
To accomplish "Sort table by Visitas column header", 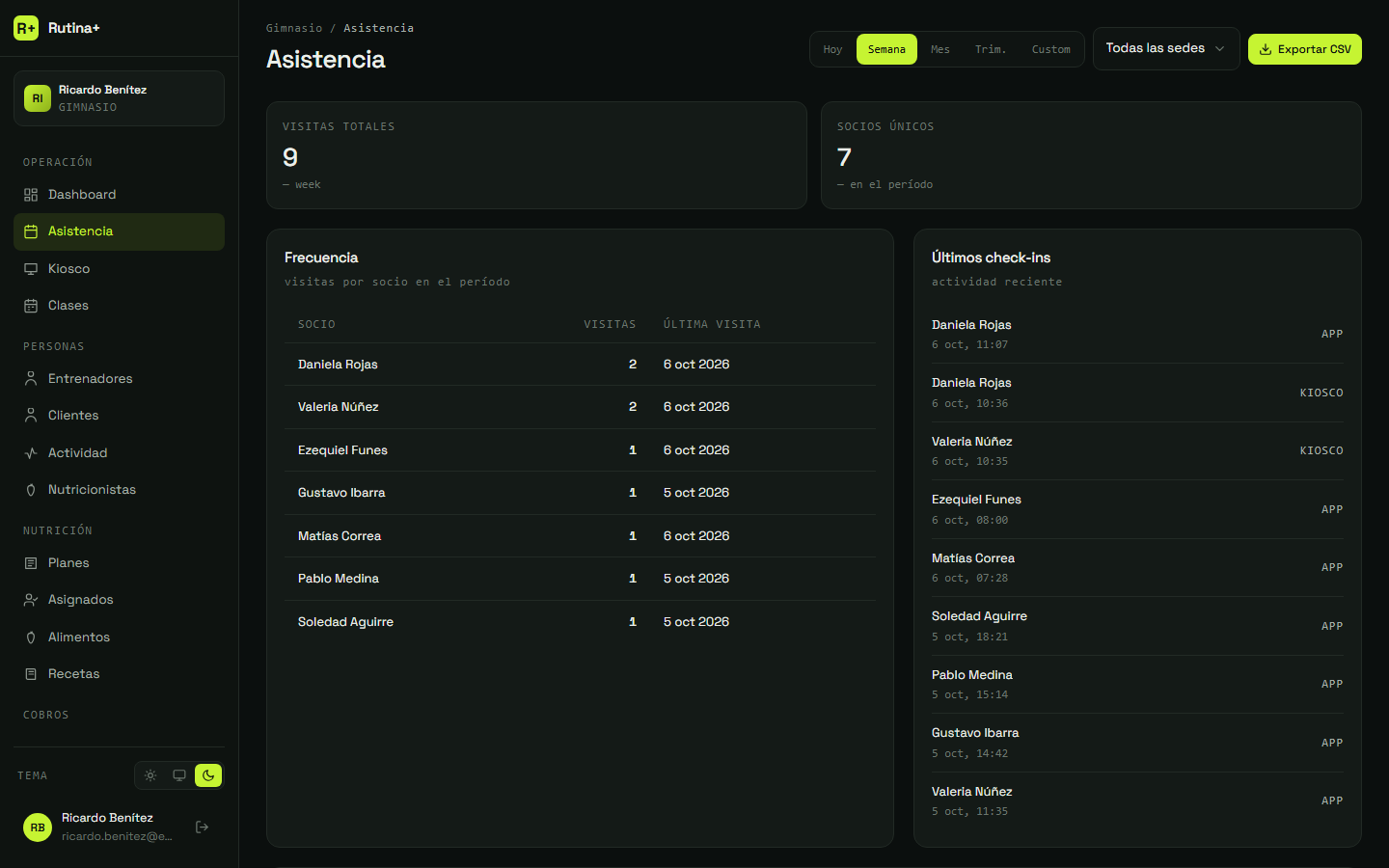I will pyautogui.click(x=610, y=324).
